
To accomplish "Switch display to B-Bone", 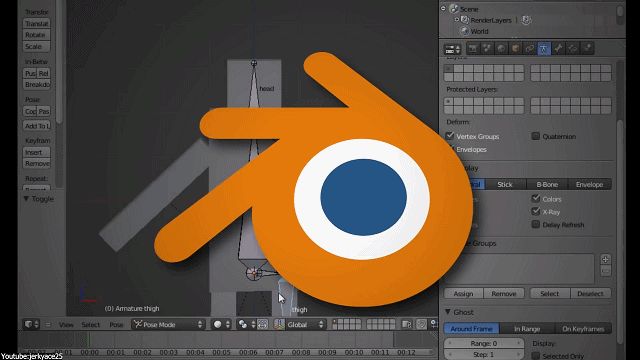I will [547, 184].
